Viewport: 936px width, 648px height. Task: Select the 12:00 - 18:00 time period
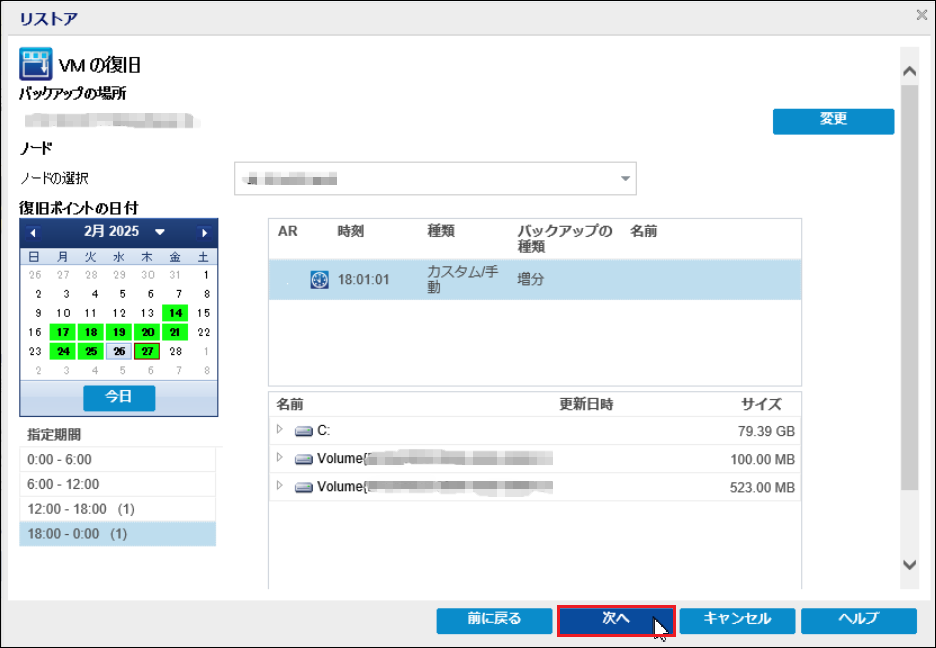click(117, 509)
